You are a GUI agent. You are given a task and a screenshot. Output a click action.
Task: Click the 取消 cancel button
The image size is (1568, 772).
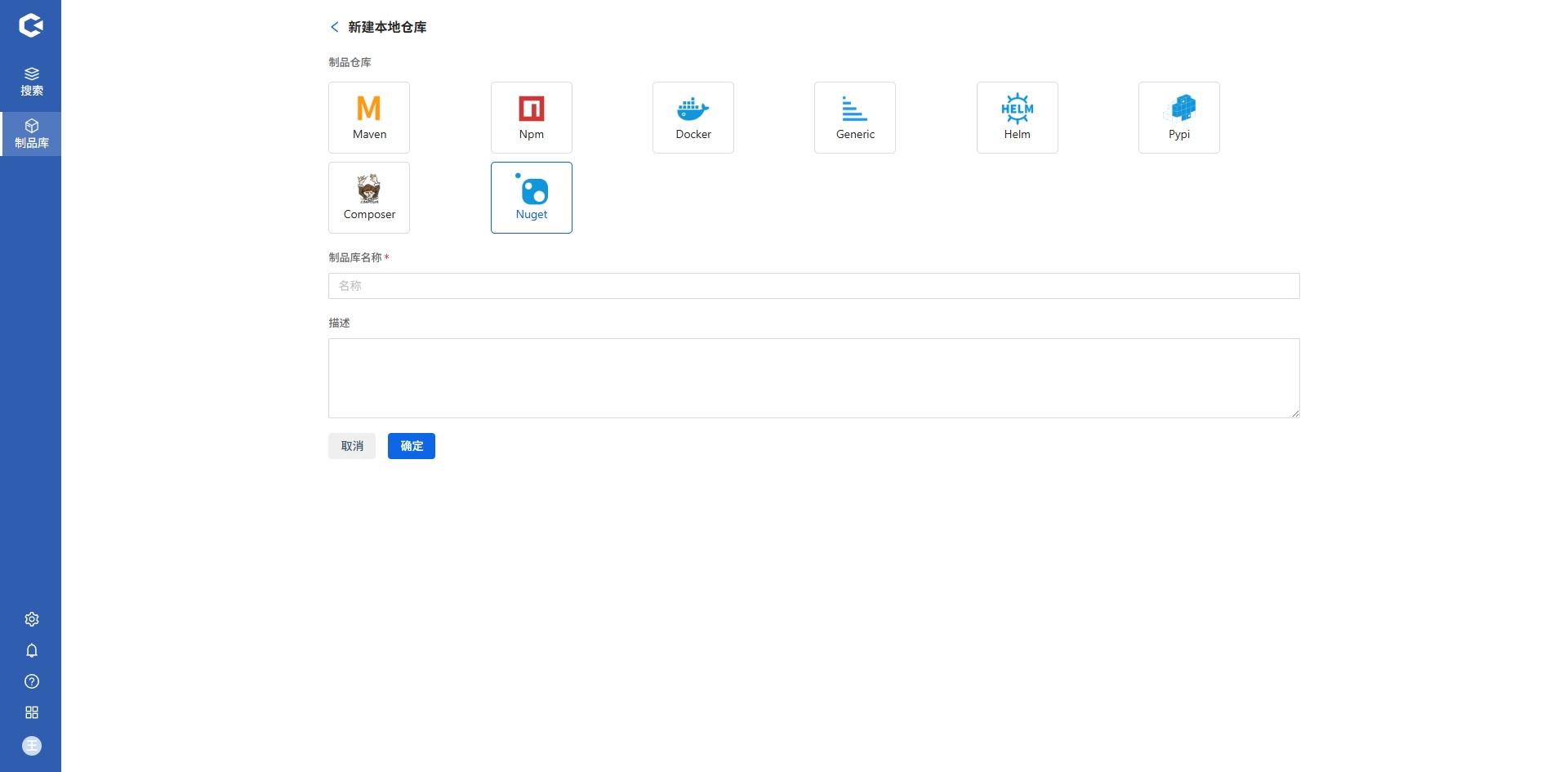(x=352, y=446)
